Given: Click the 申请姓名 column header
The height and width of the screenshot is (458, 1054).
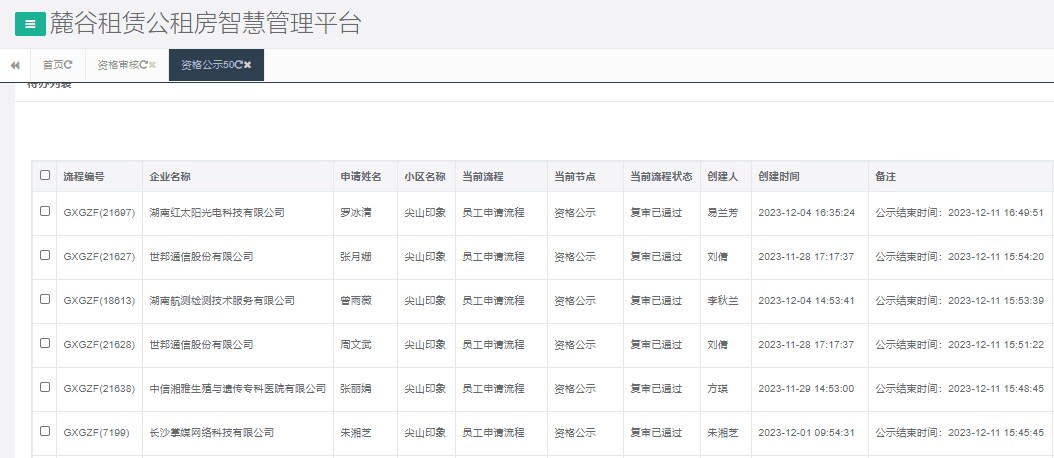Looking at the screenshot, I should [x=361, y=177].
